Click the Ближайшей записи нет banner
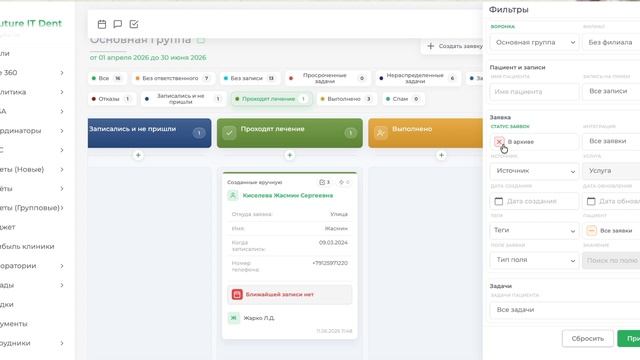The width and height of the screenshot is (640, 360). (289, 294)
